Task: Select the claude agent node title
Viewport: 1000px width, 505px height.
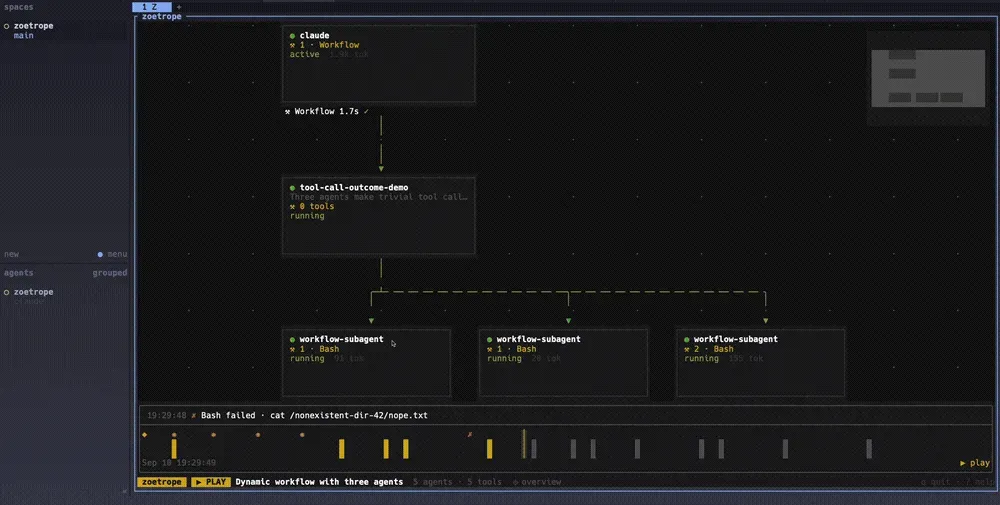Action: (314, 36)
